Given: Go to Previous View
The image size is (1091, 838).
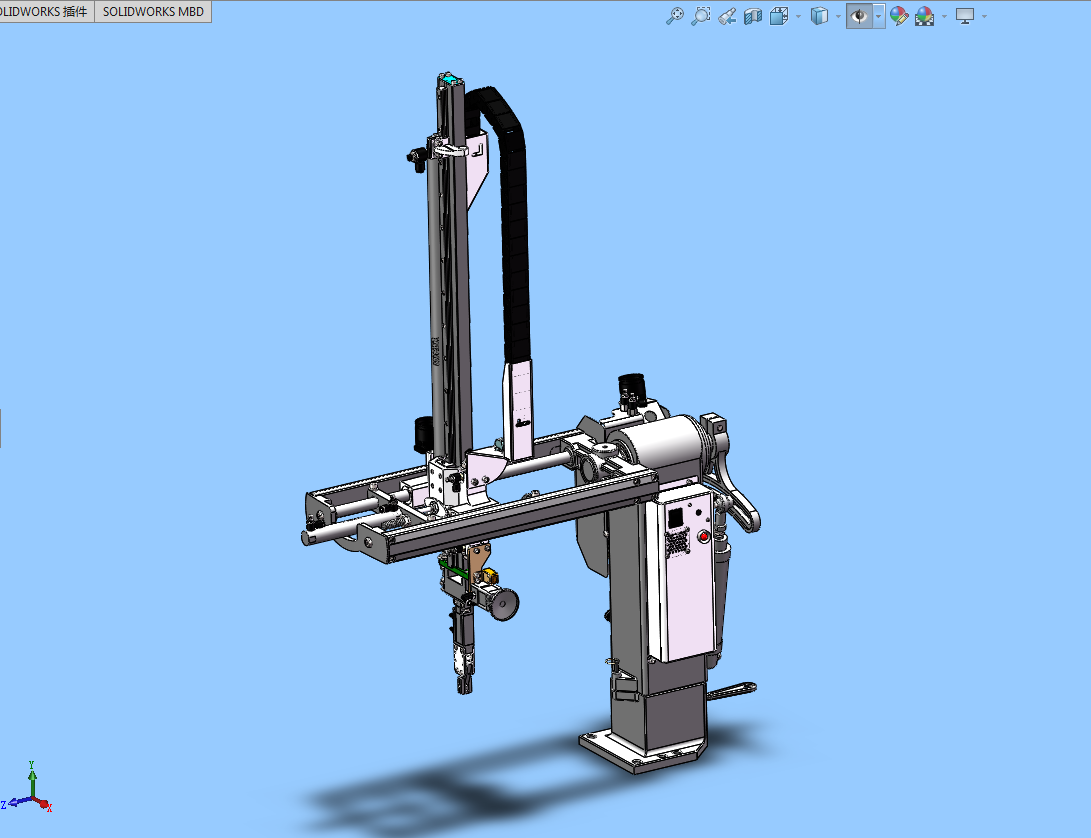Looking at the screenshot, I should [727, 16].
